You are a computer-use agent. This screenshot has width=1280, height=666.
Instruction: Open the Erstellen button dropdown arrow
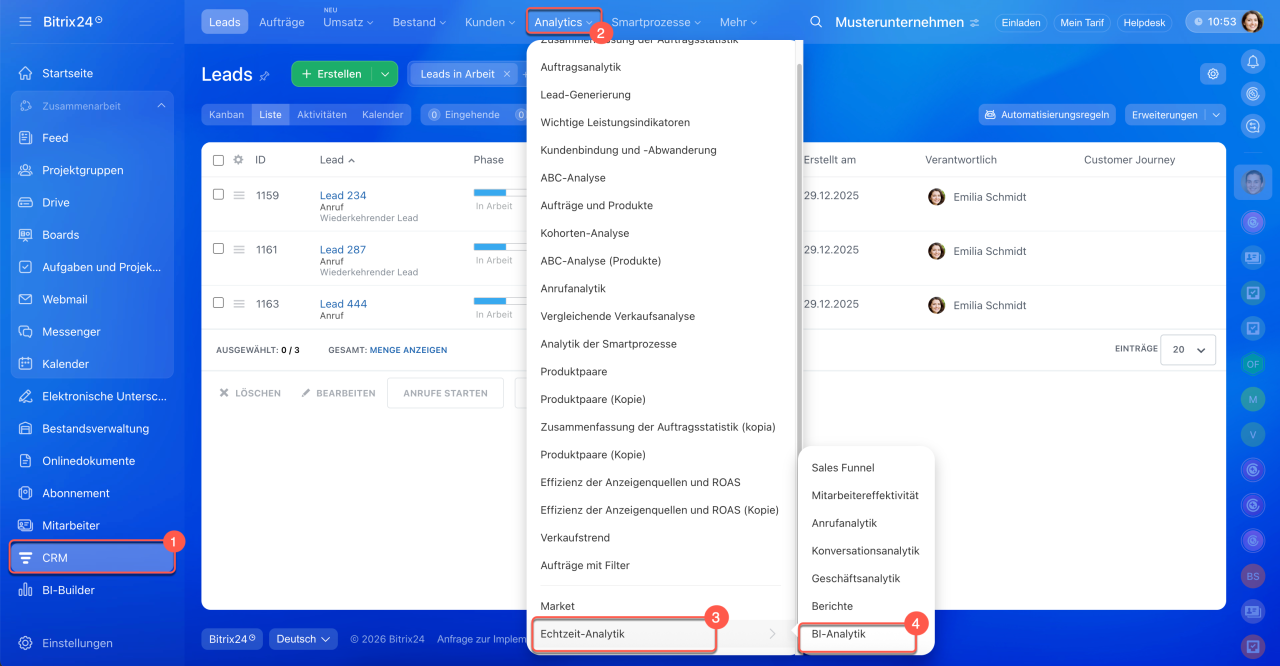click(385, 74)
